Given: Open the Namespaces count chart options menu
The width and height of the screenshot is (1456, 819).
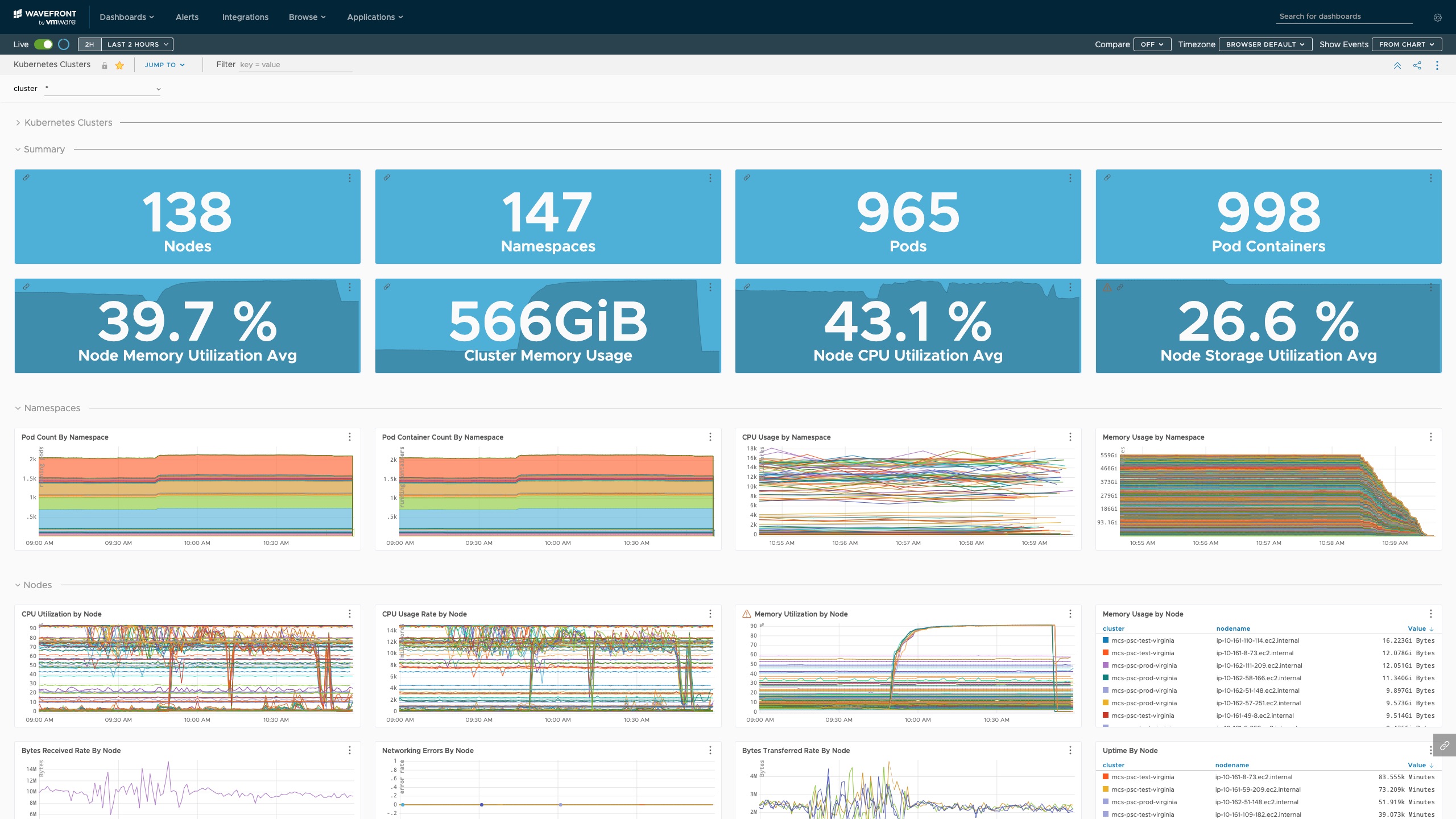Looking at the screenshot, I should [710, 178].
